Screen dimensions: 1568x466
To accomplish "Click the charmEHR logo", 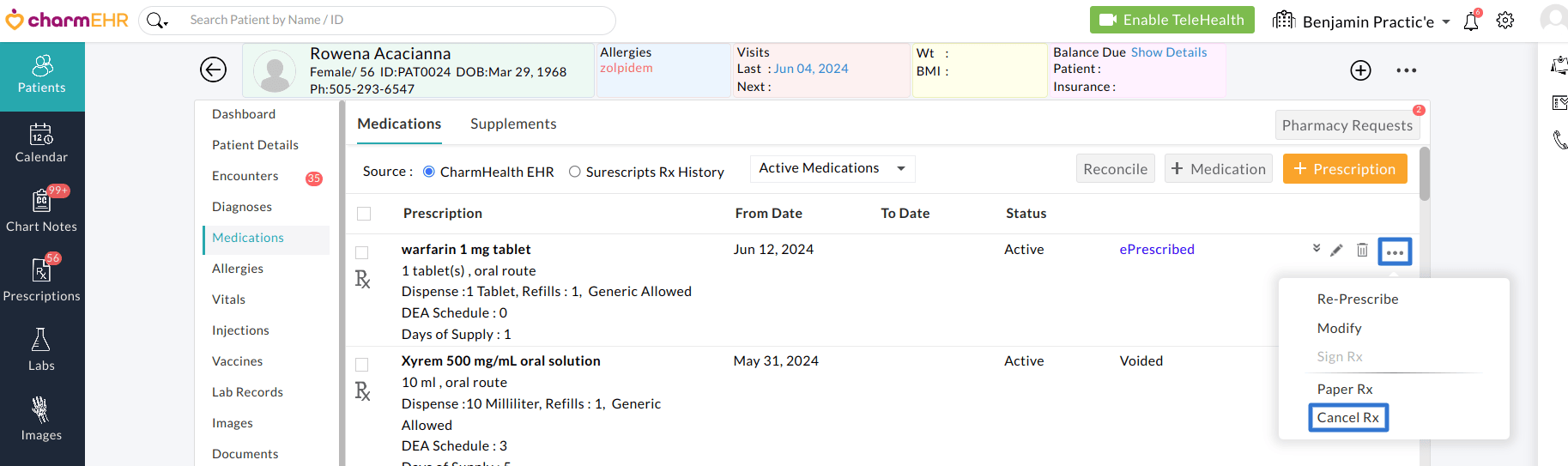I will coord(67,20).
